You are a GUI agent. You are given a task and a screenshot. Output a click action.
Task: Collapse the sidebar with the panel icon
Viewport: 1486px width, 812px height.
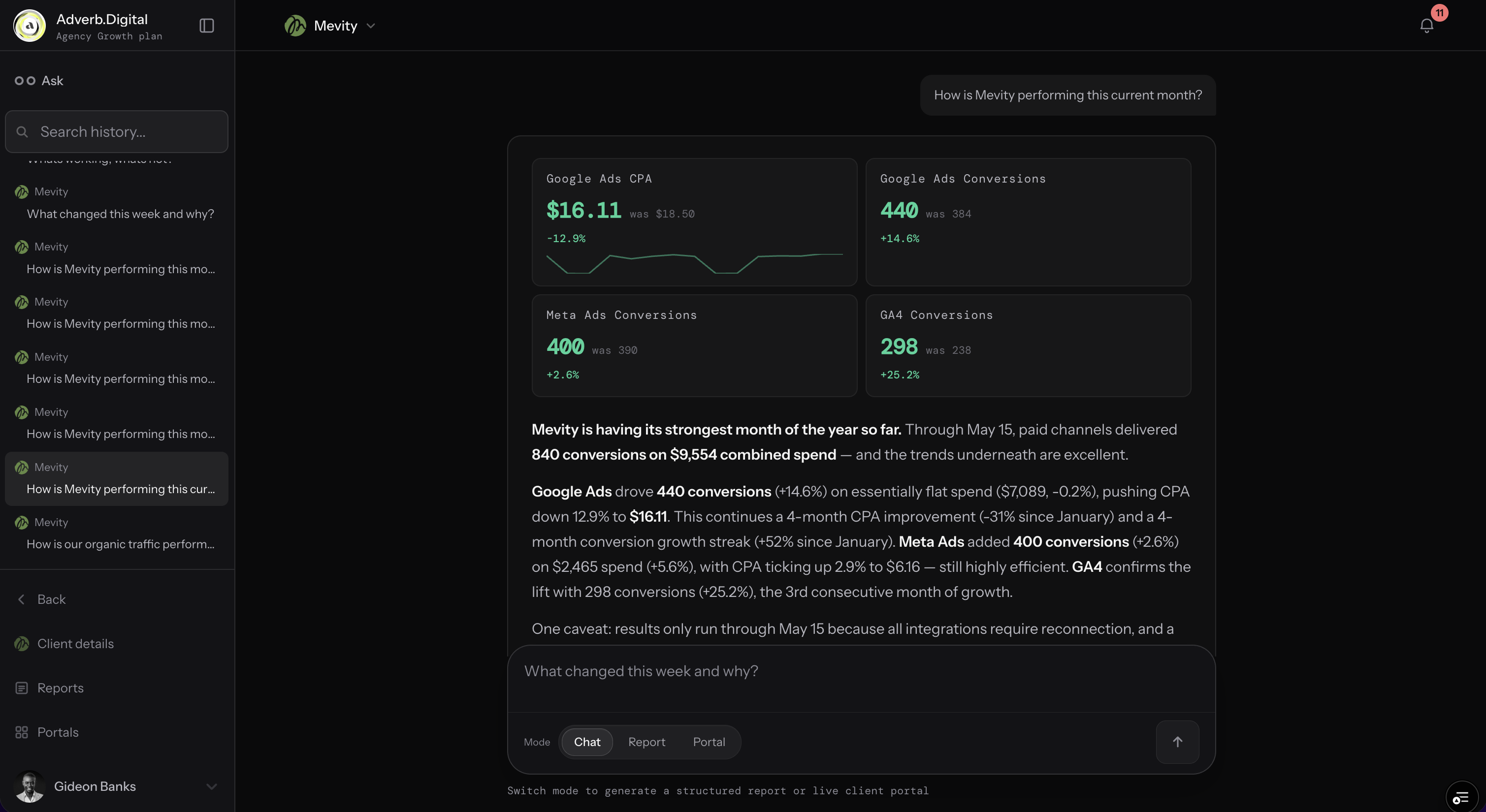tap(206, 26)
